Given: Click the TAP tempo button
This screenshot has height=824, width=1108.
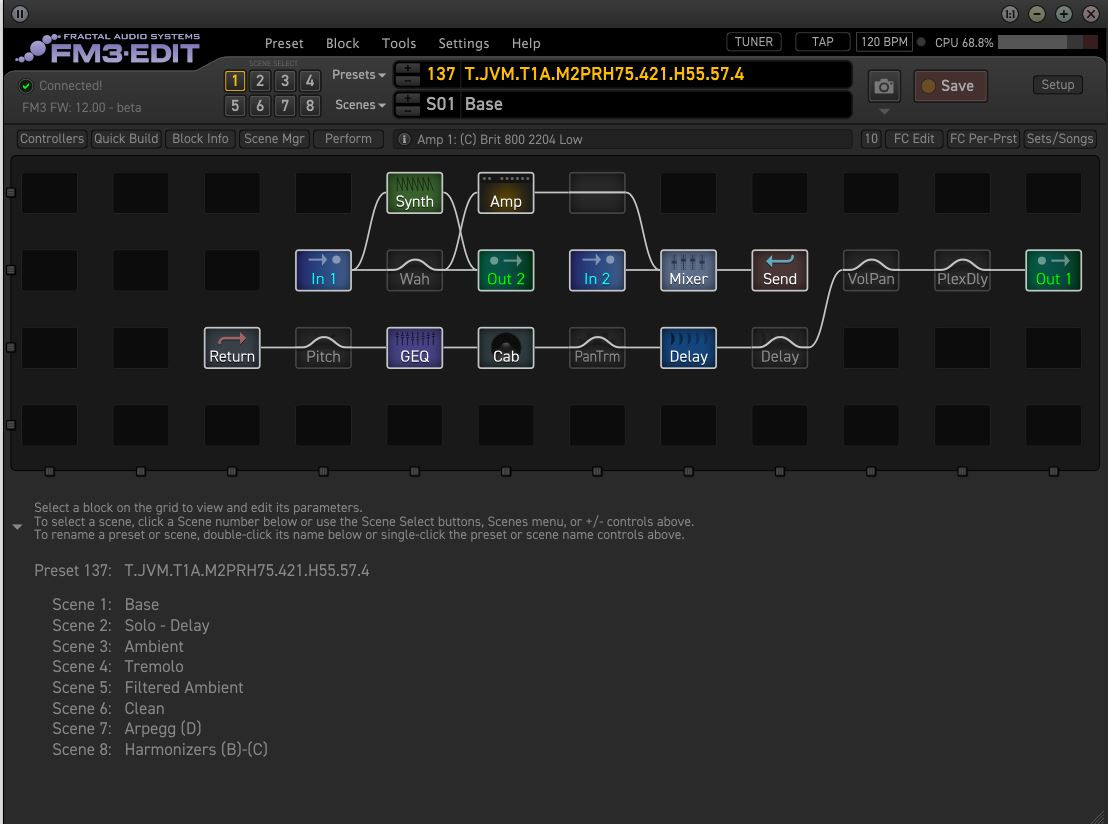Looking at the screenshot, I should click(x=822, y=42).
